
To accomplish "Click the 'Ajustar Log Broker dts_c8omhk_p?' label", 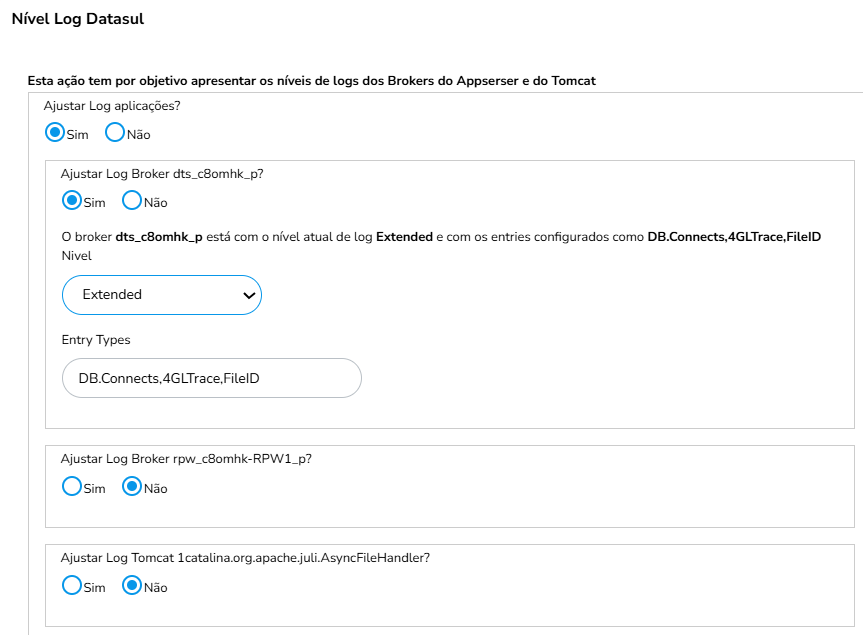I will tap(162, 174).
